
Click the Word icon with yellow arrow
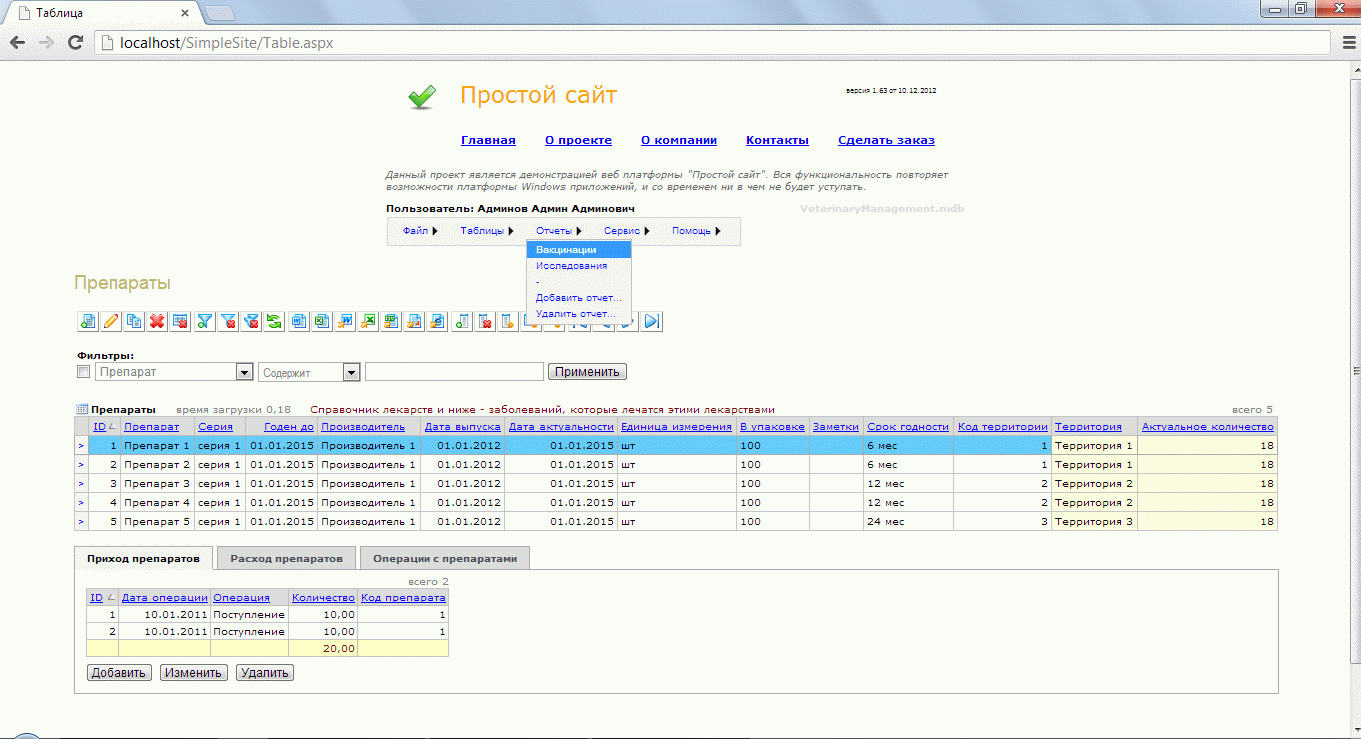(x=345, y=321)
